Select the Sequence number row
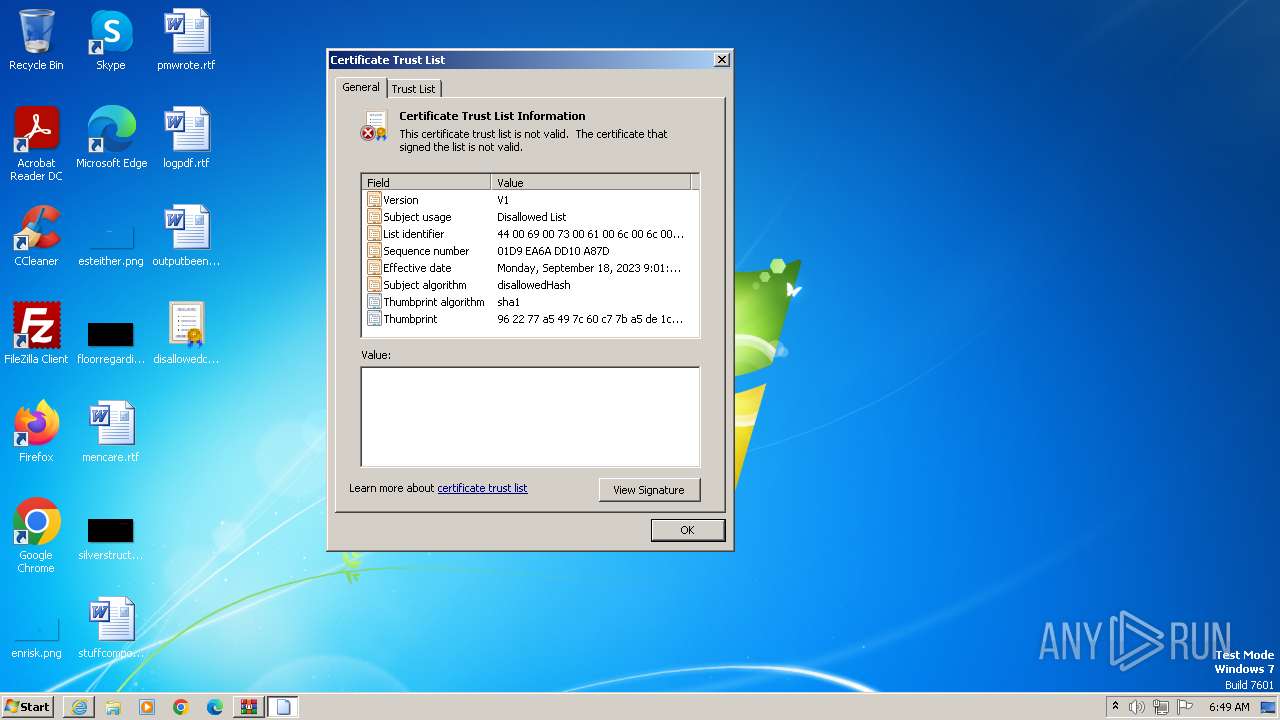Image resolution: width=1280 pixels, height=720 pixels. click(529, 251)
